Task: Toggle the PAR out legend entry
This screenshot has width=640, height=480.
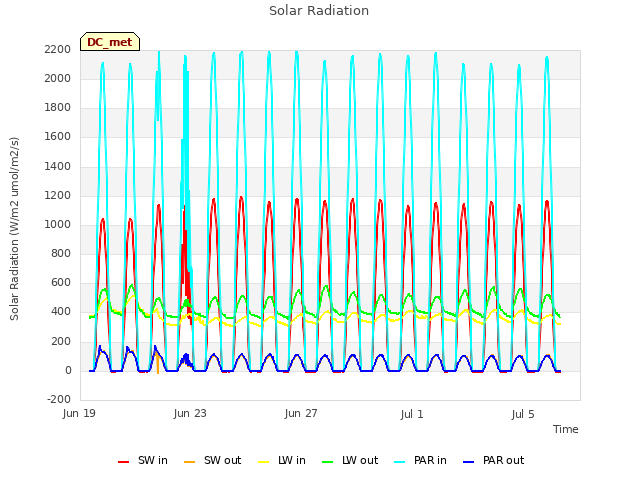Action: [493, 460]
